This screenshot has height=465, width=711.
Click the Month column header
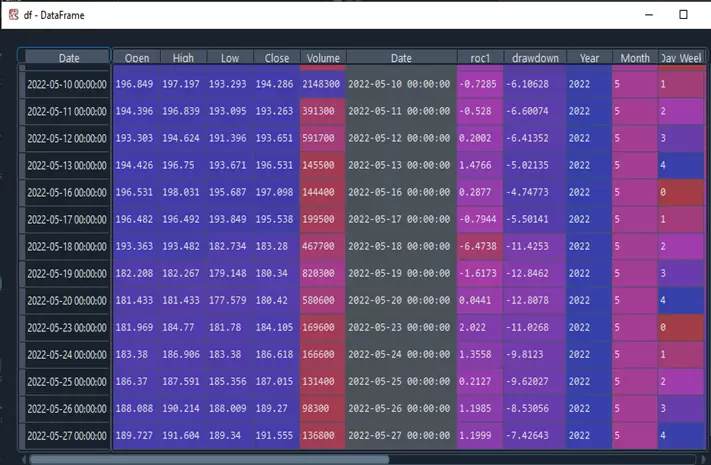click(635, 58)
